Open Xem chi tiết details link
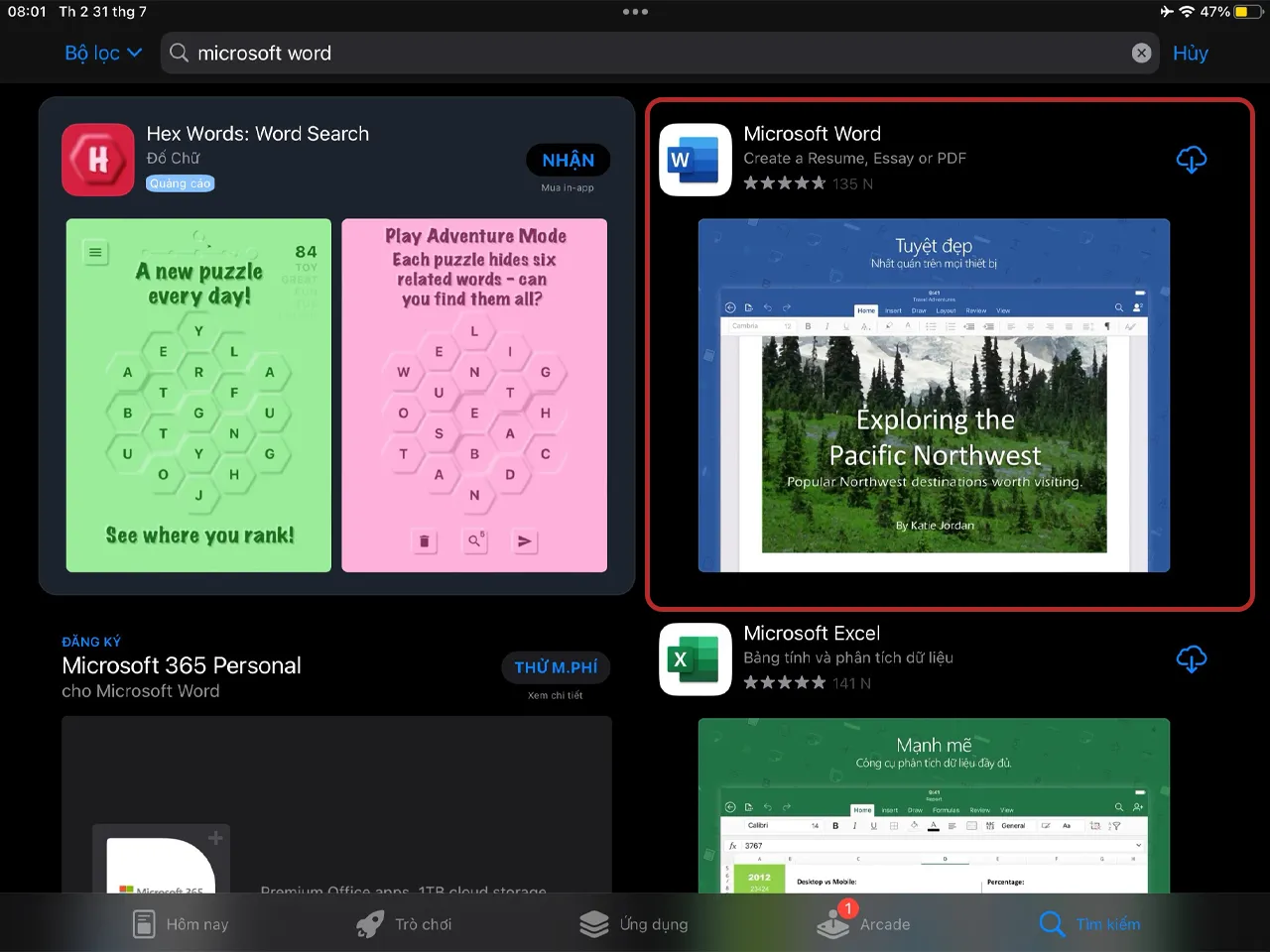This screenshot has height=952, width=1270. click(556, 694)
